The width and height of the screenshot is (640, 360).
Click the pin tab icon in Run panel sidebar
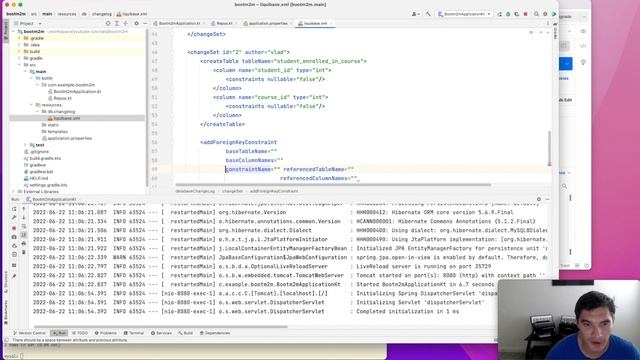point(14,276)
